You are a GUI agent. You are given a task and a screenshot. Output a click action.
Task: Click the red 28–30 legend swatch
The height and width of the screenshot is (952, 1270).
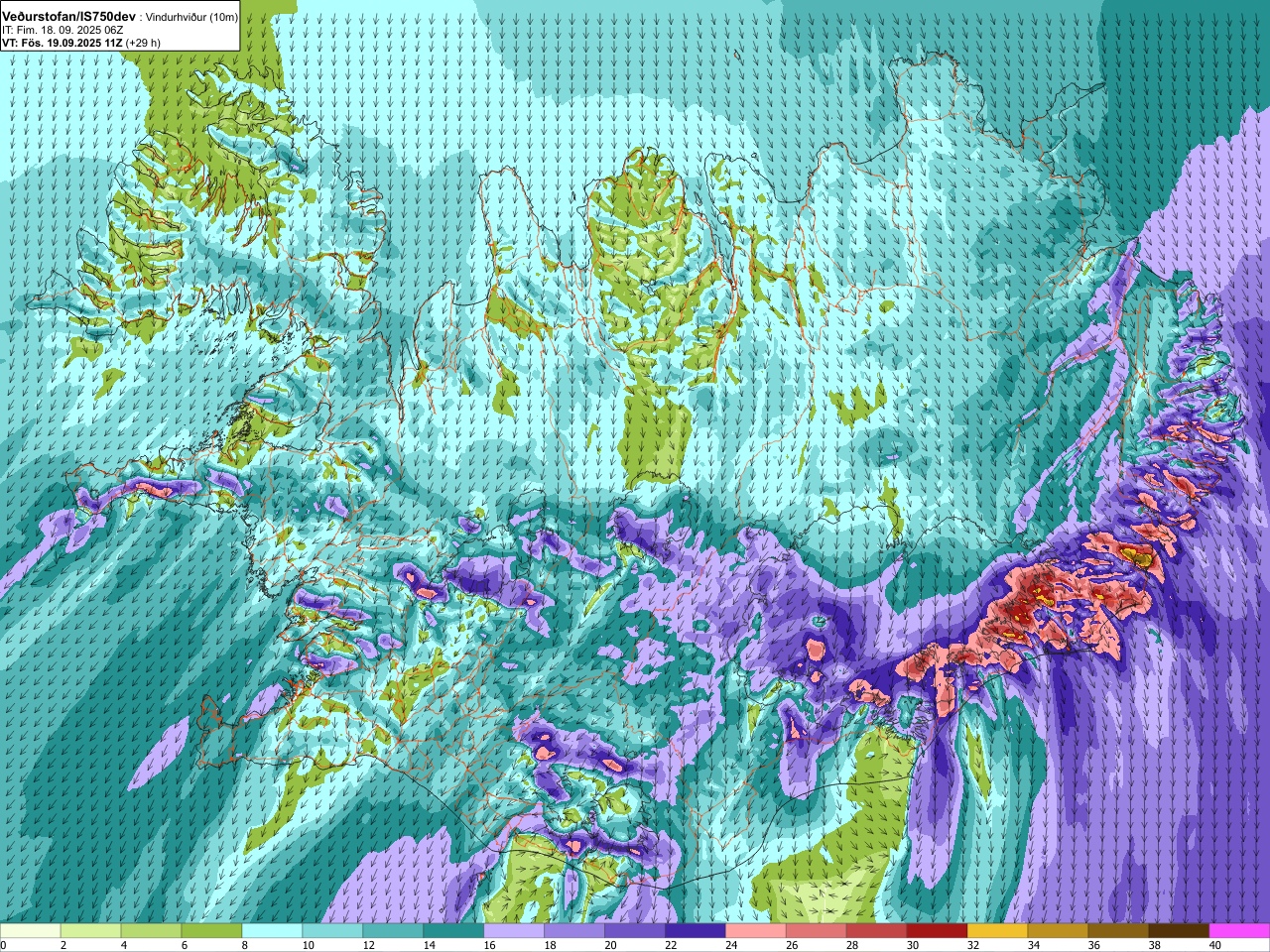(x=877, y=931)
